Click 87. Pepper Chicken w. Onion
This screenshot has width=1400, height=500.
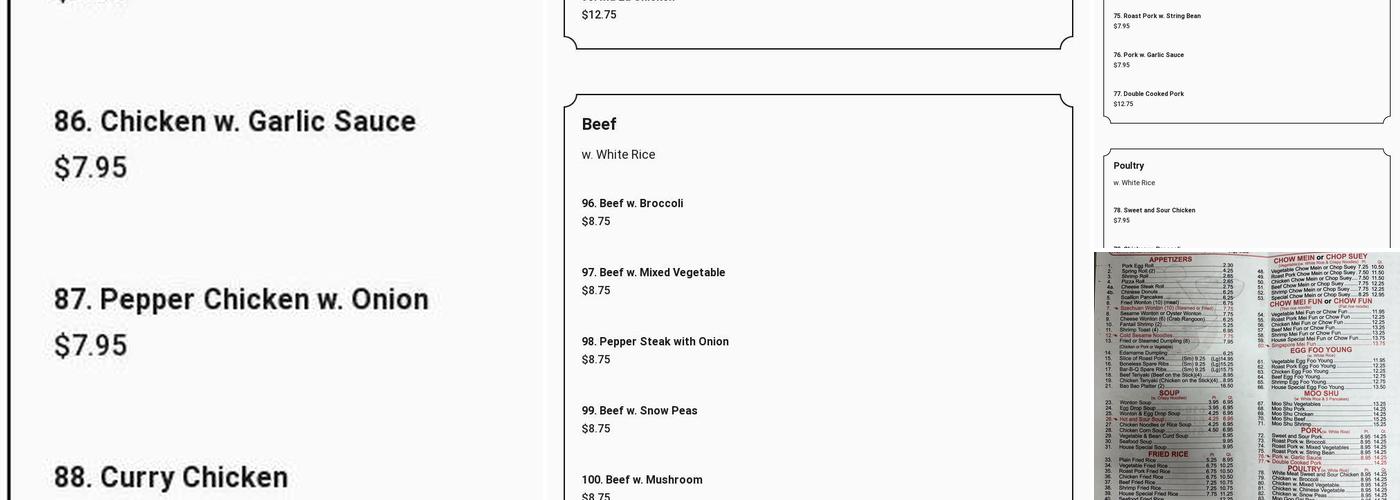tap(240, 300)
